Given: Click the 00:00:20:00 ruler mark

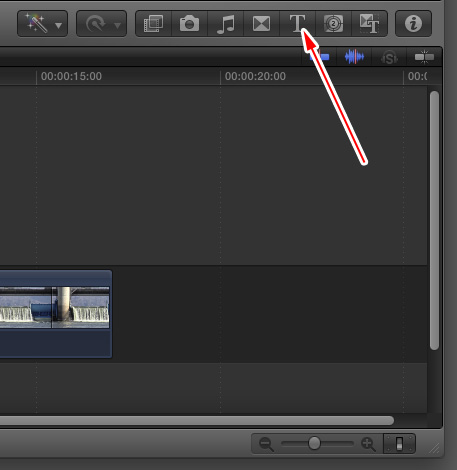Looking at the screenshot, I should [255, 76].
